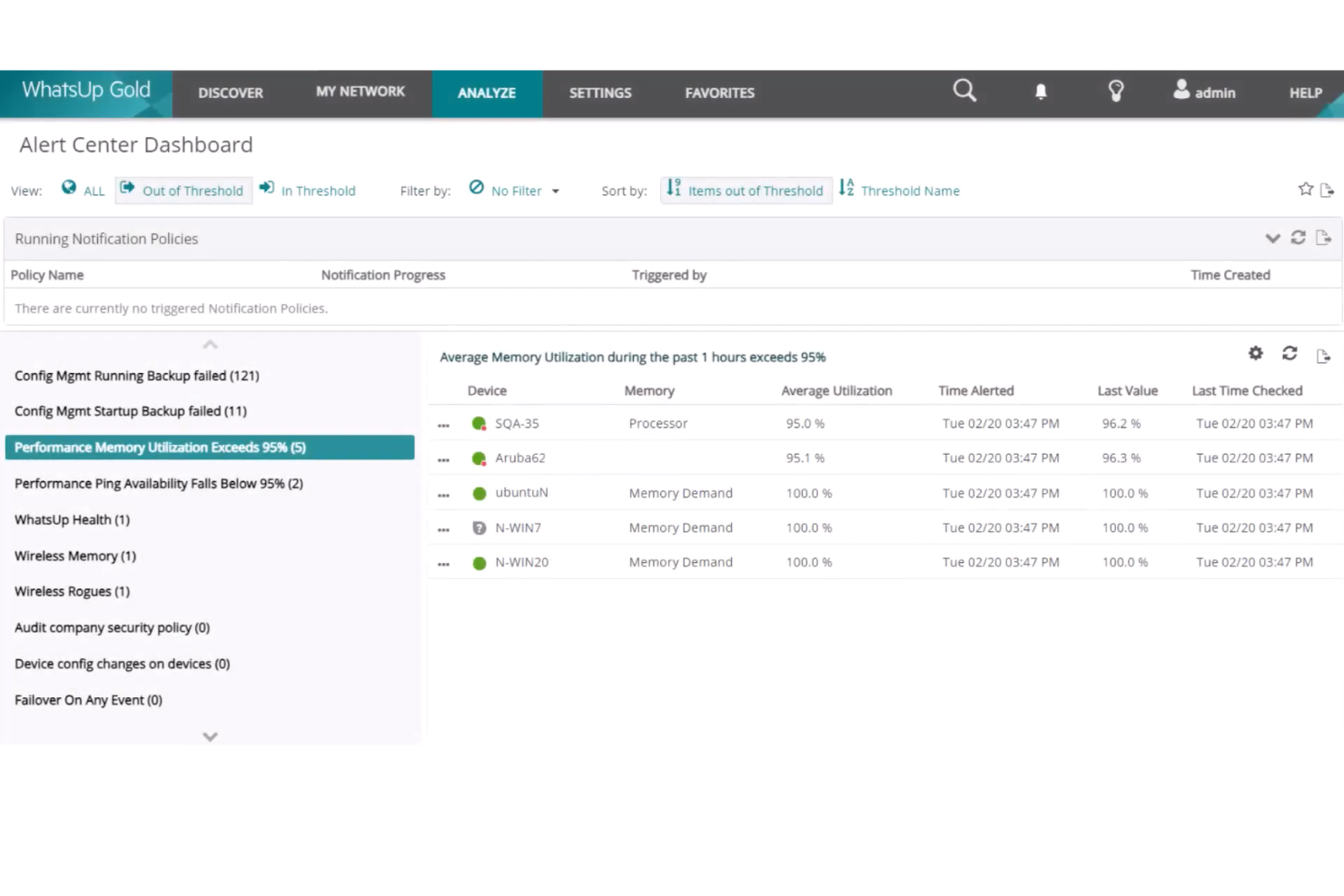Open the search magnifier icon
Image resolution: width=1344 pixels, height=896 pixels.
pyautogui.click(x=964, y=91)
